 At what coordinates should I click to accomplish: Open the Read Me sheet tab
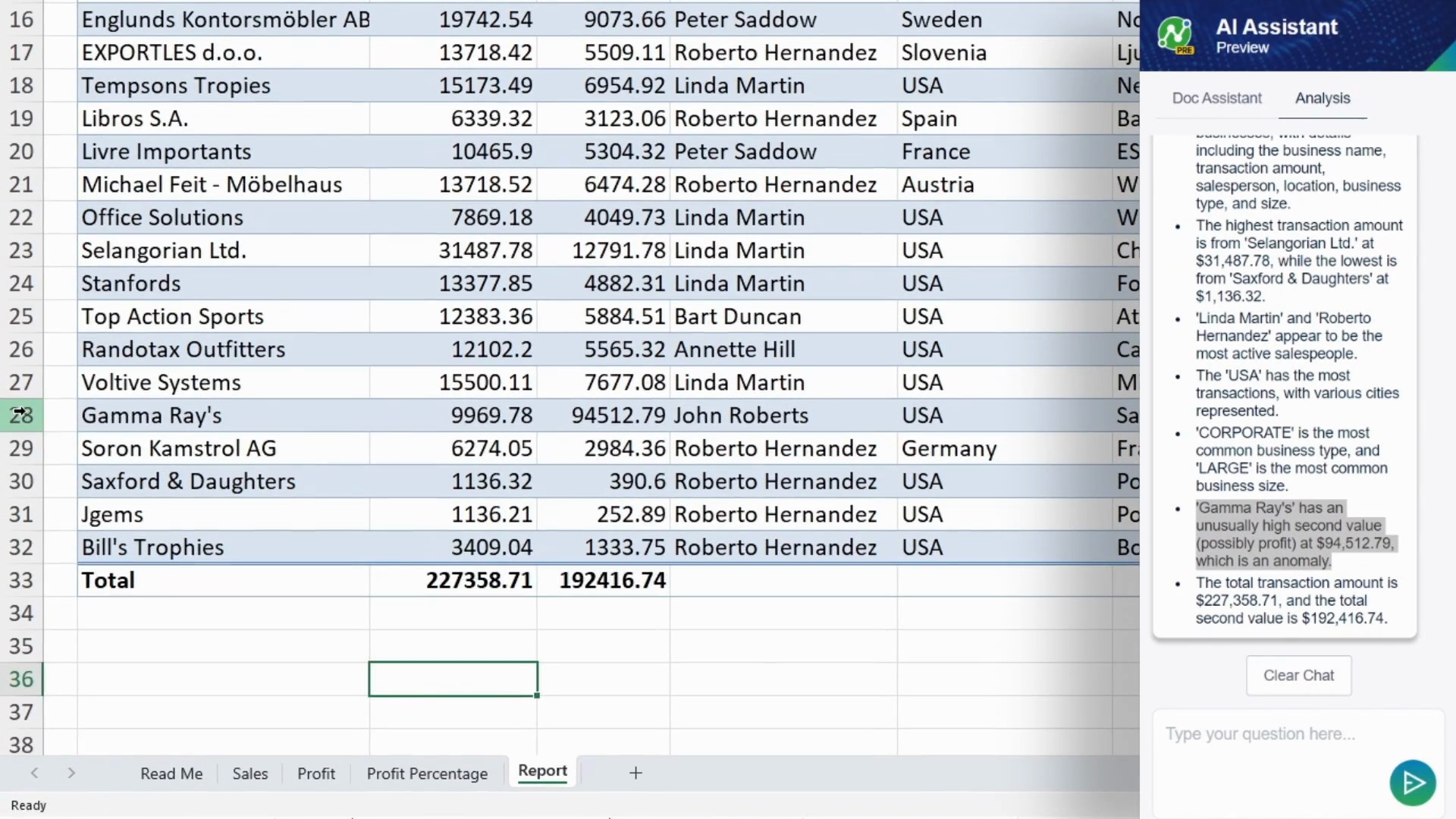(171, 773)
